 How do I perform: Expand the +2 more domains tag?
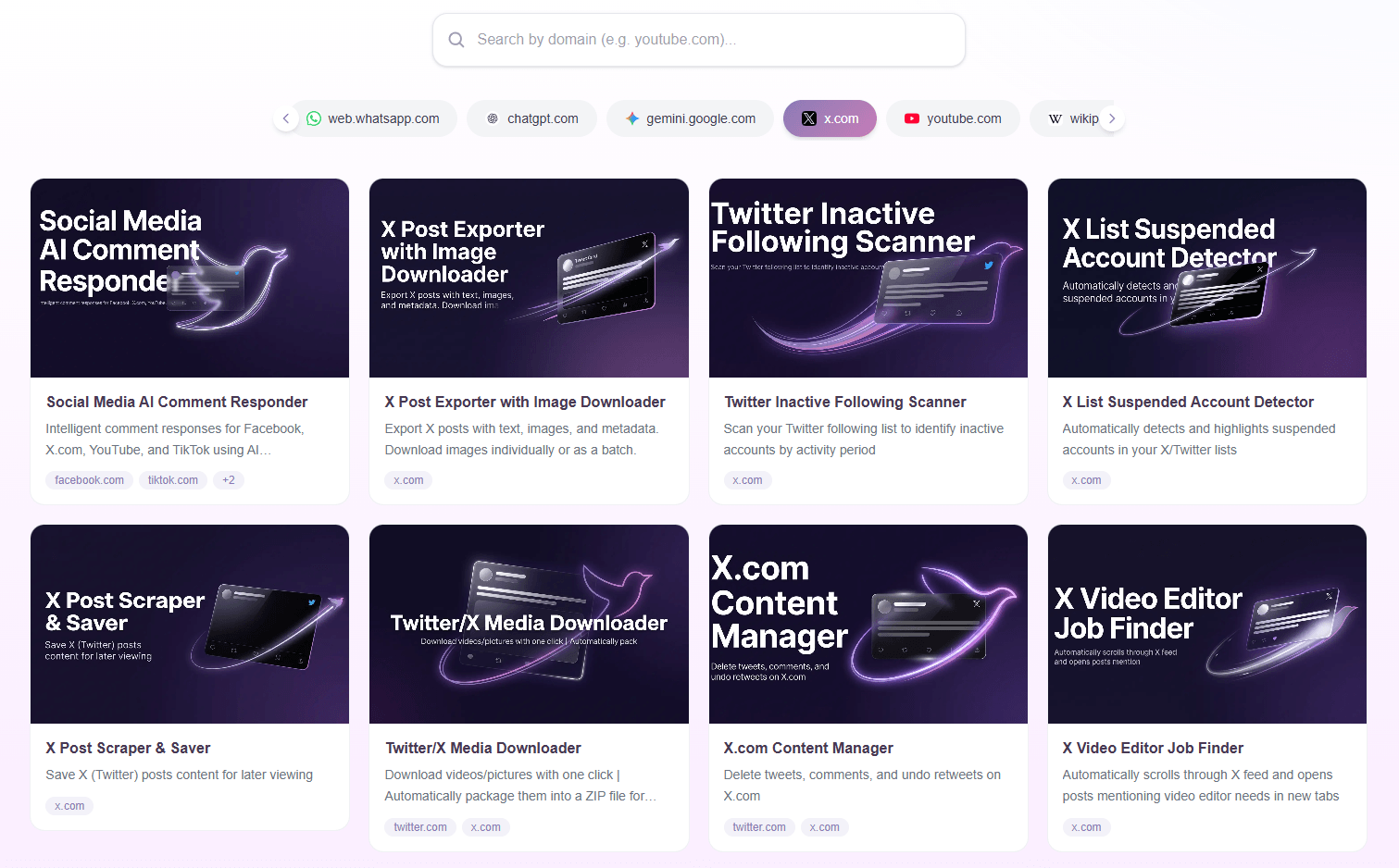(x=229, y=480)
